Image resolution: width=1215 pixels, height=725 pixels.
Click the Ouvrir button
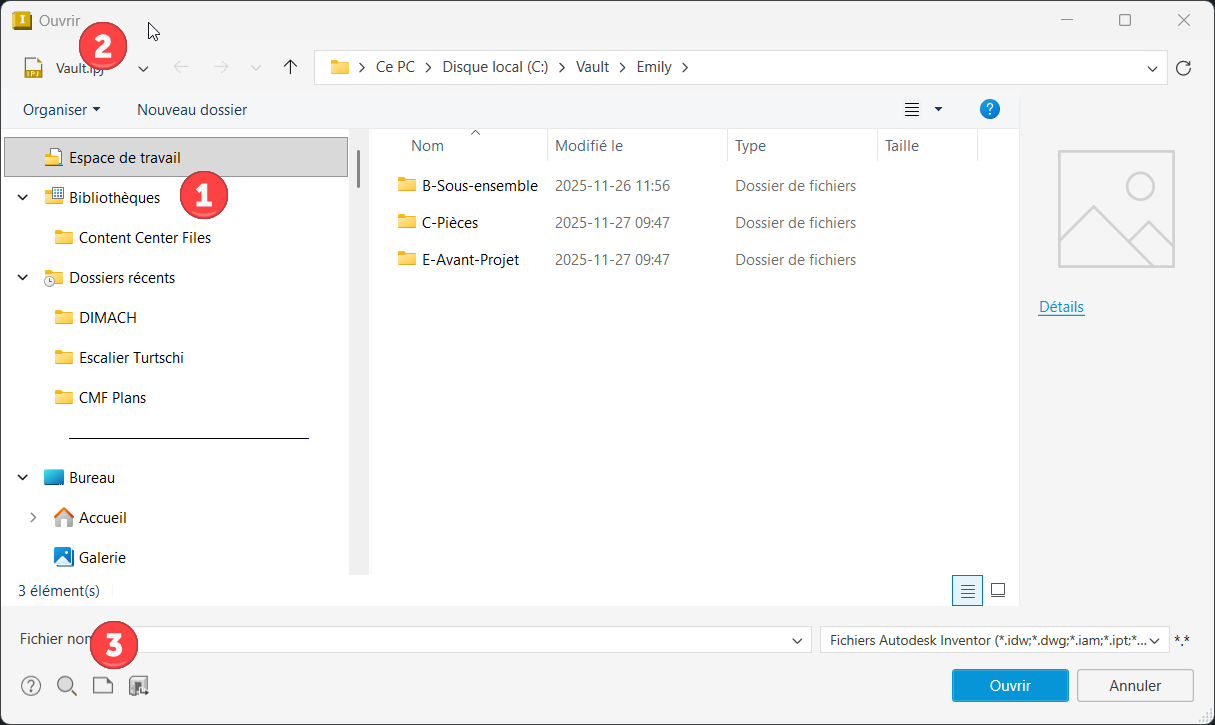1010,686
